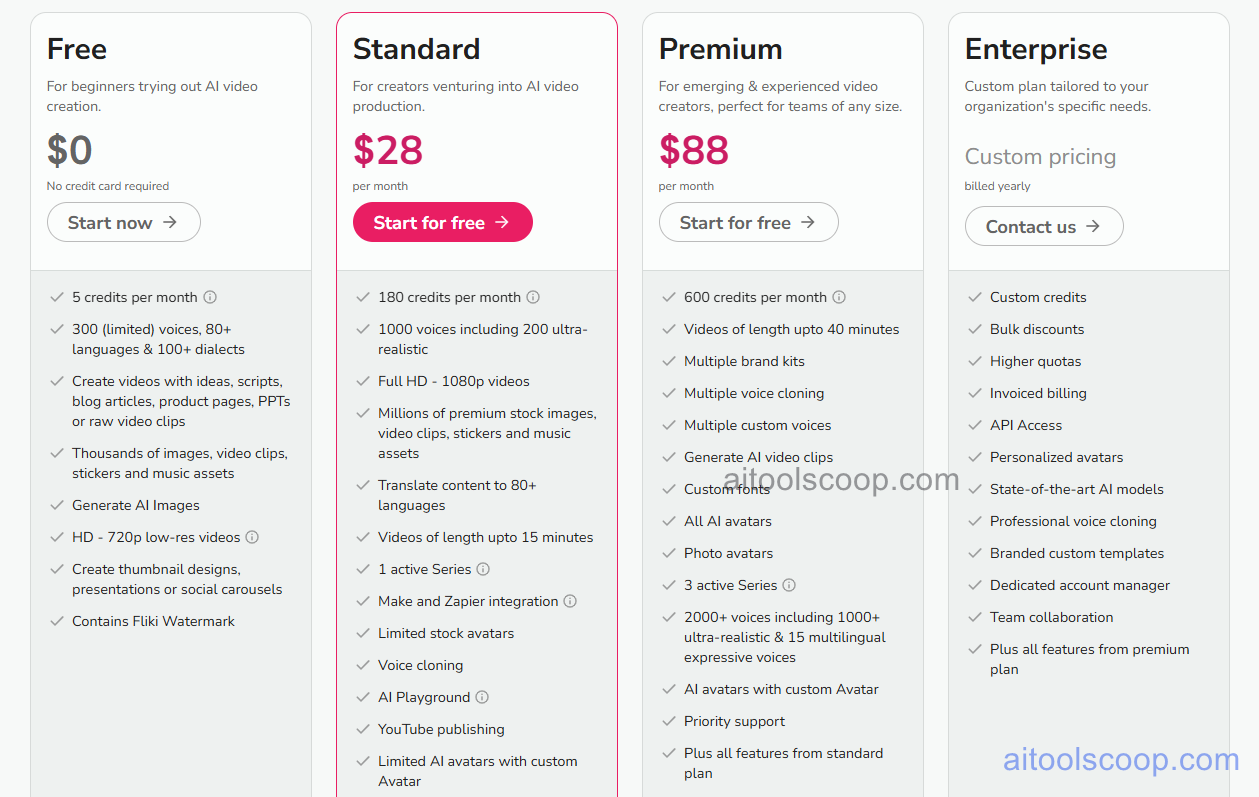Click checkmark next to "API Access"
1259x797 pixels.
974,425
